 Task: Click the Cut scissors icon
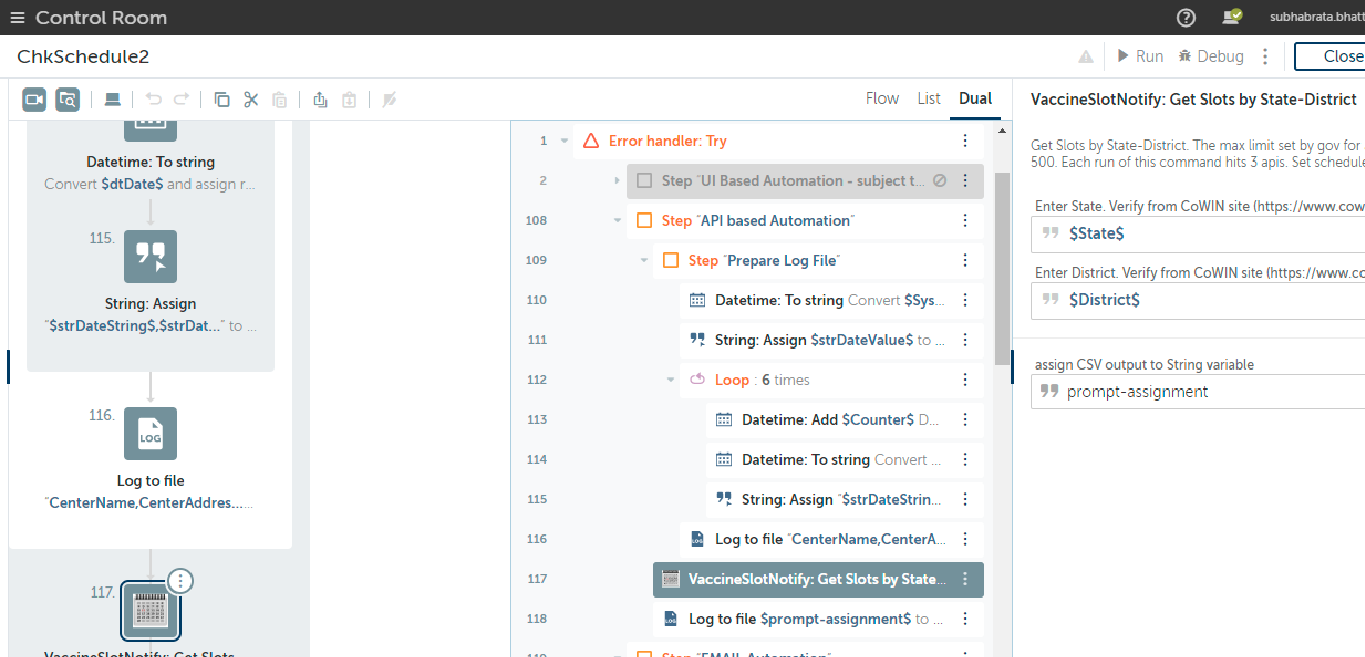[251, 99]
